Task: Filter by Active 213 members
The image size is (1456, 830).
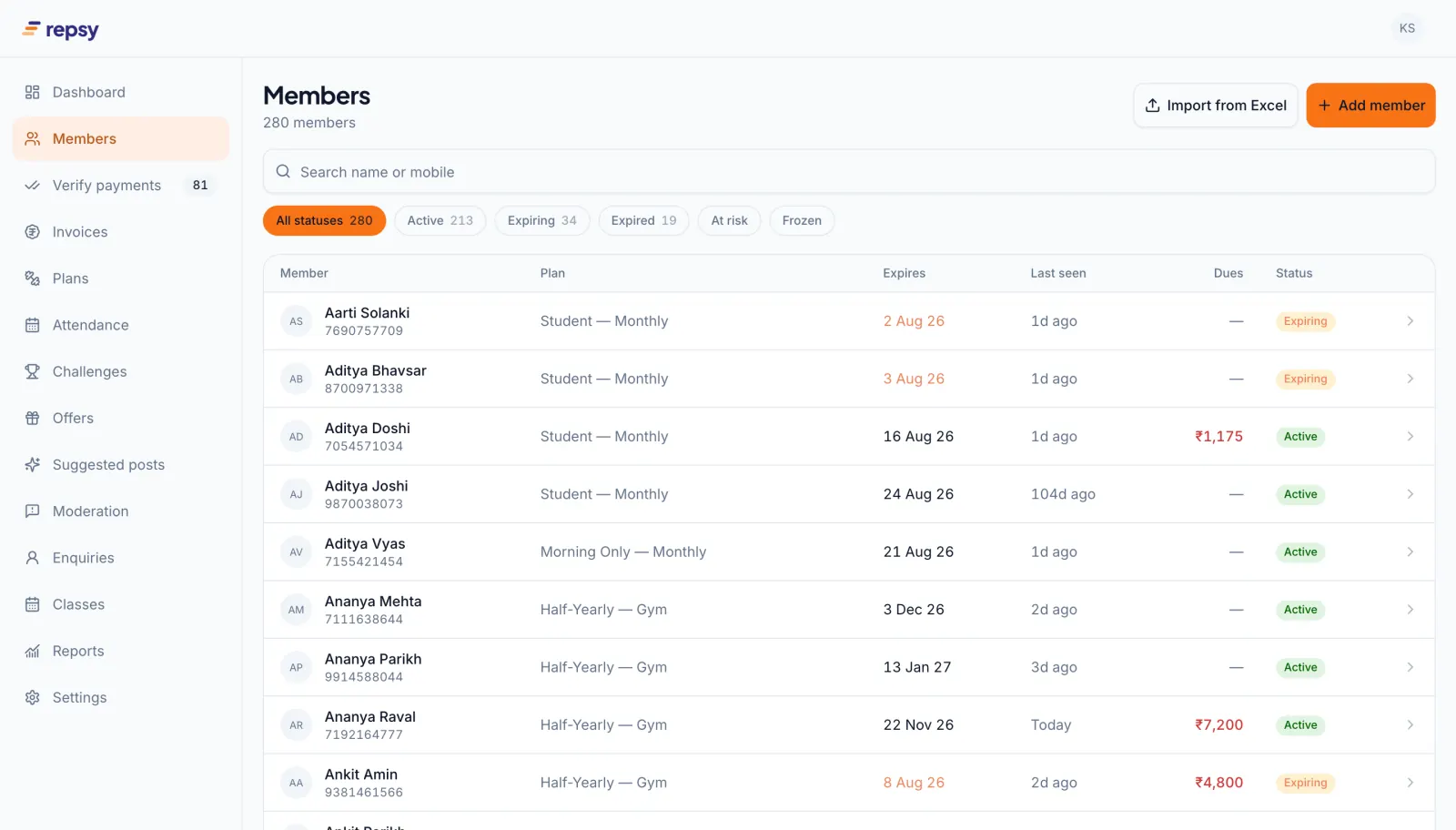Action: coord(440,220)
